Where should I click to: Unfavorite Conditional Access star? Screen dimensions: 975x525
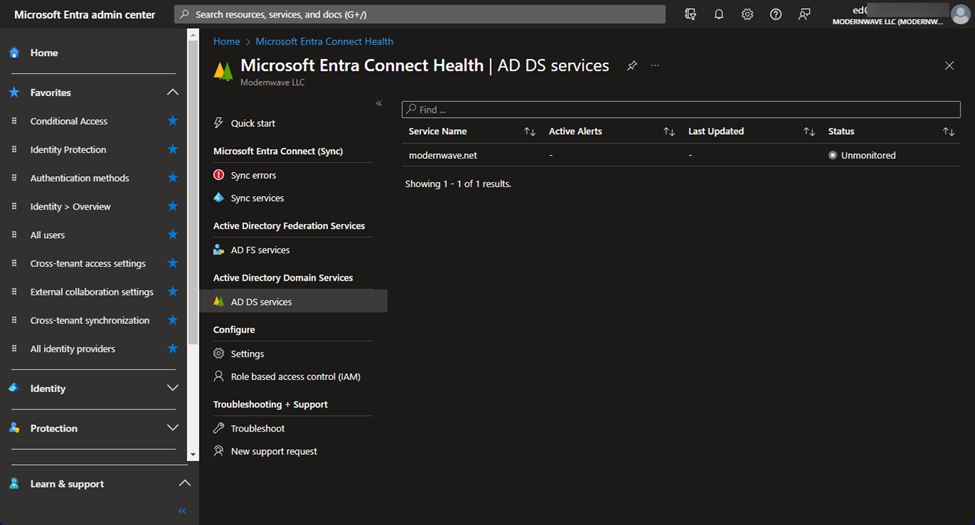[x=173, y=121]
